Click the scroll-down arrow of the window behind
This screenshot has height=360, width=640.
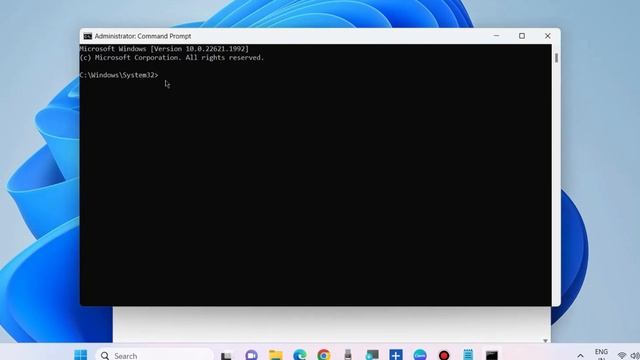coord(546,340)
